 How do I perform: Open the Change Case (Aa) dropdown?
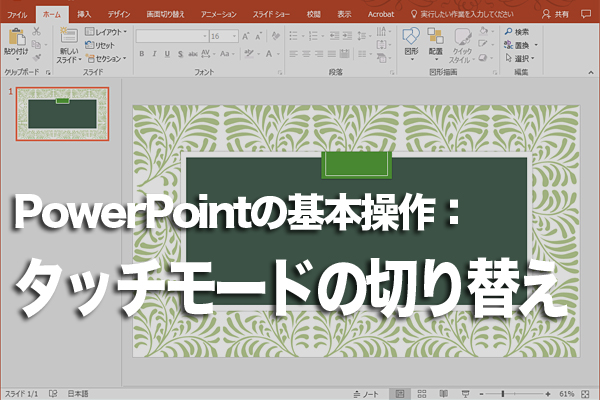pos(227,54)
